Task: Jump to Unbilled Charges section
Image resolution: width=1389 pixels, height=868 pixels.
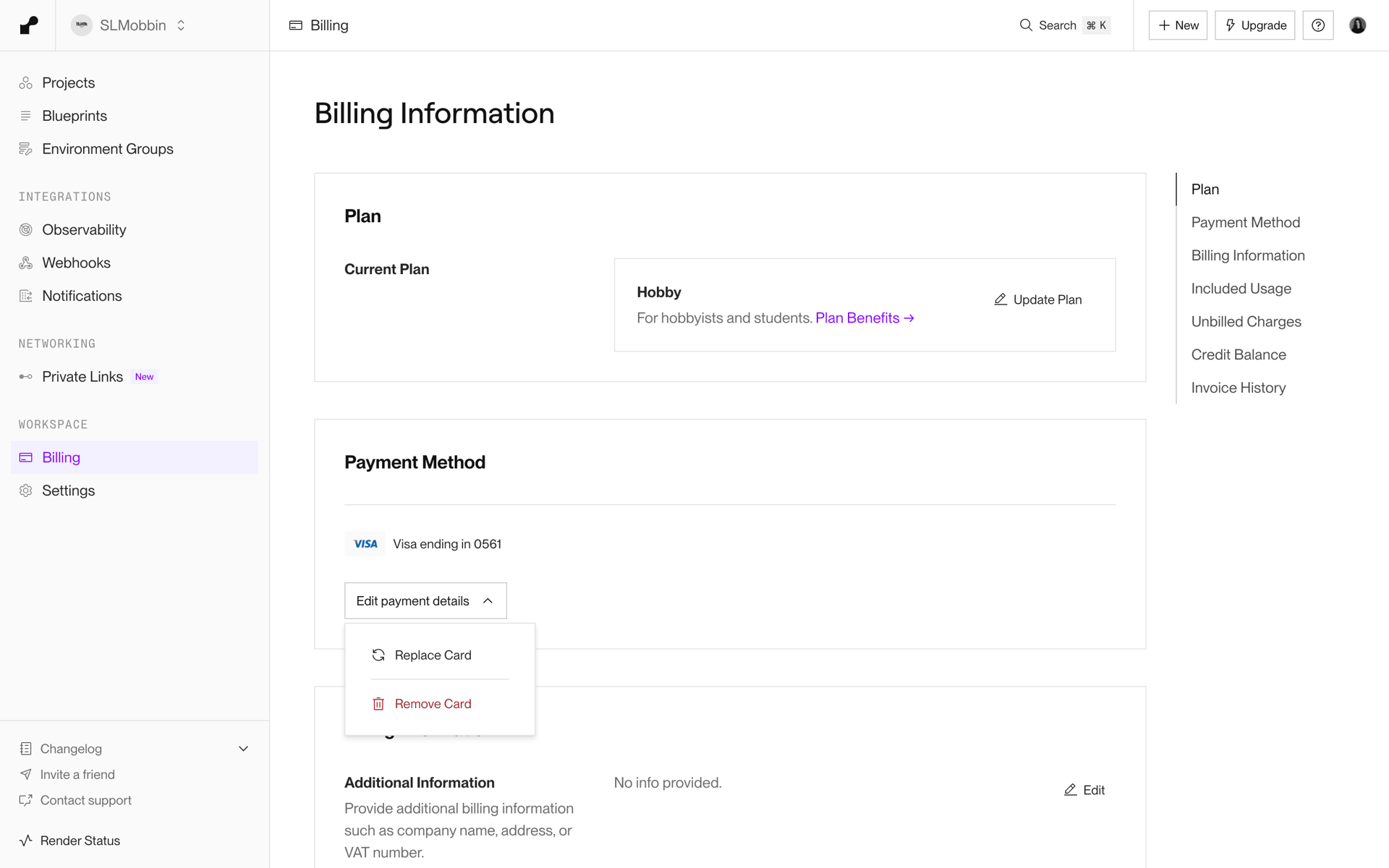Action: [1246, 322]
